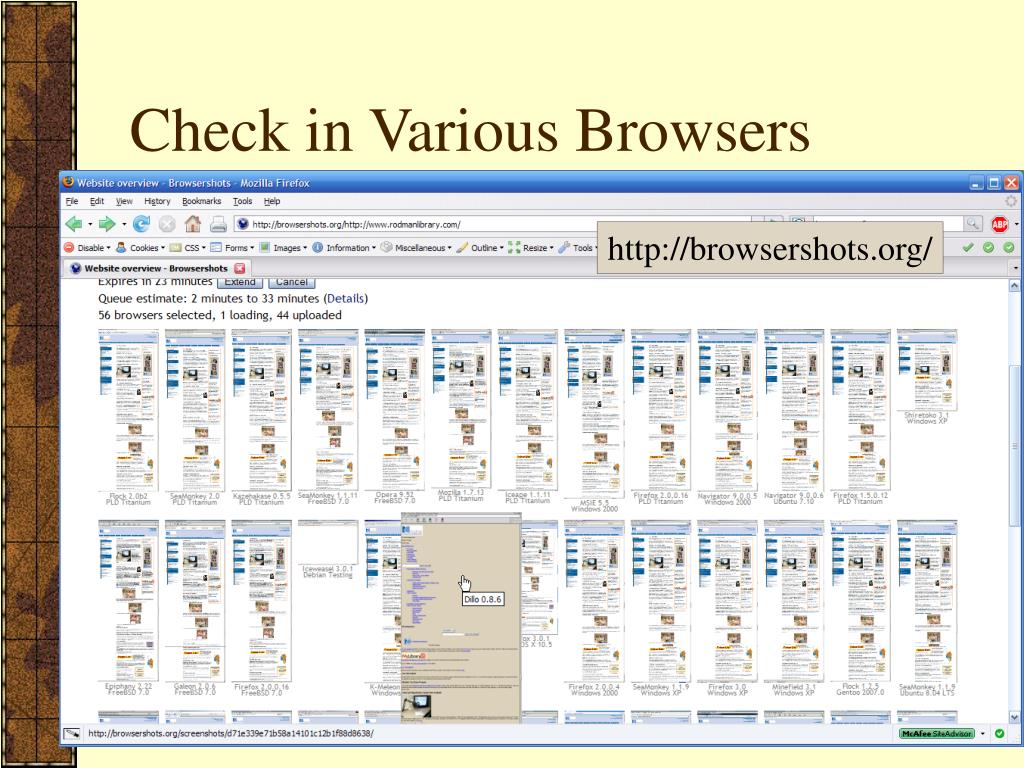Viewport: 1024px width, 768px height.
Task: Click the green checkmark validation icon
Action: click(968, 248)
